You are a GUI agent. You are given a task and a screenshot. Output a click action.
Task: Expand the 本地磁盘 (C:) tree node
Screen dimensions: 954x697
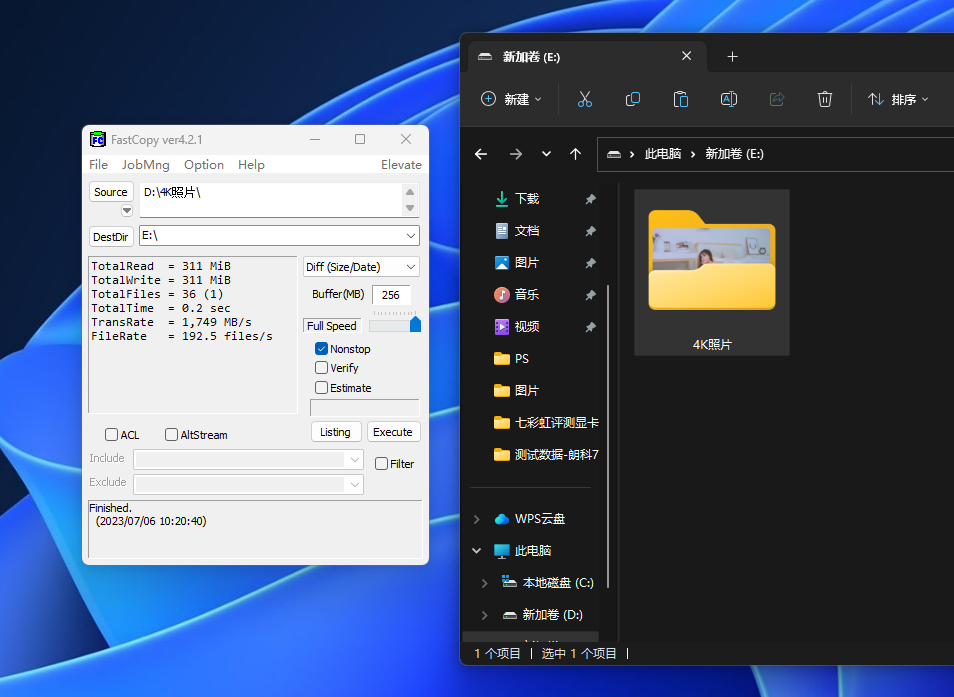(x=485, y=583)
